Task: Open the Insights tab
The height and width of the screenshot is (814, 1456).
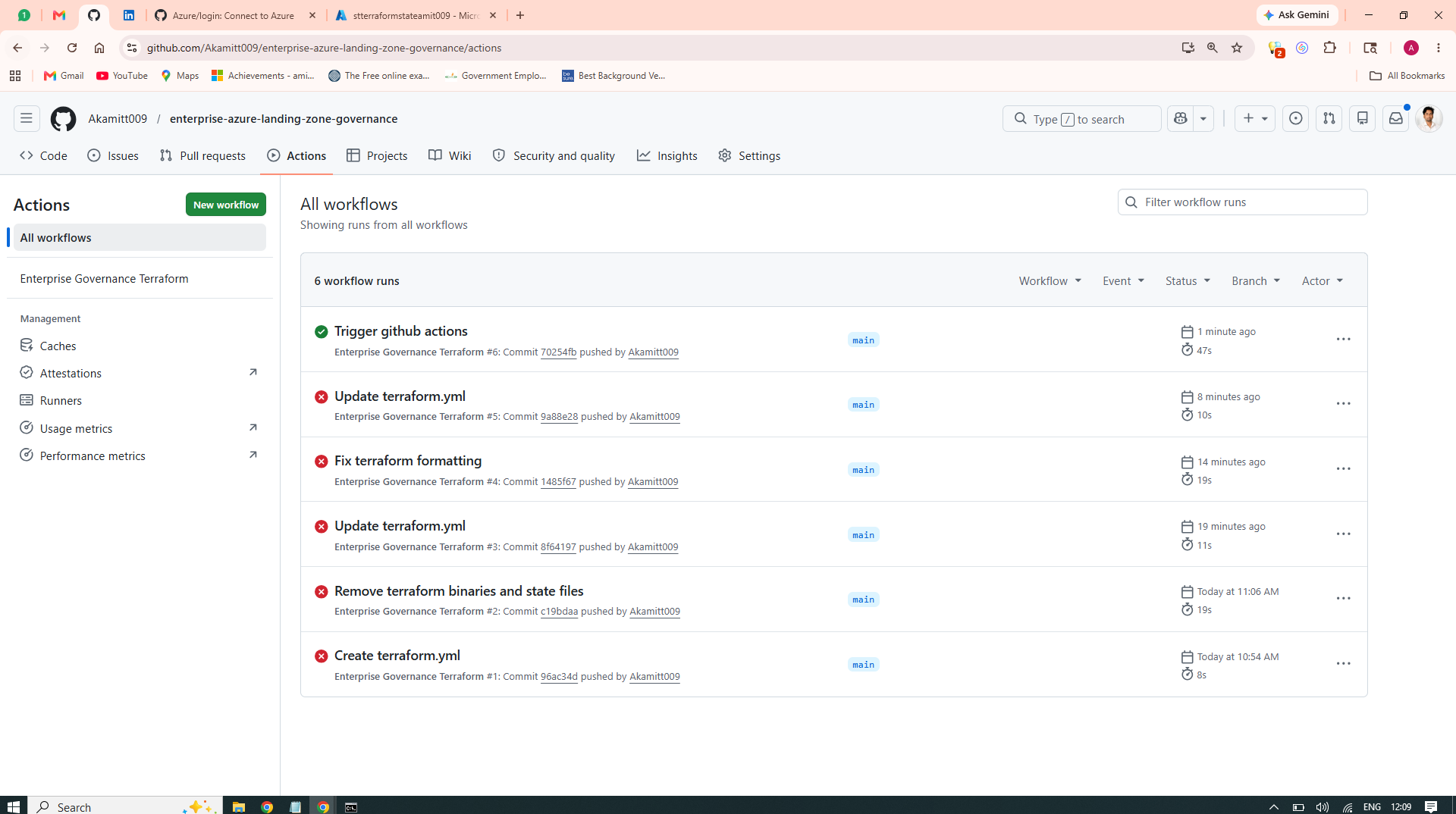Action: pos(667,156)
